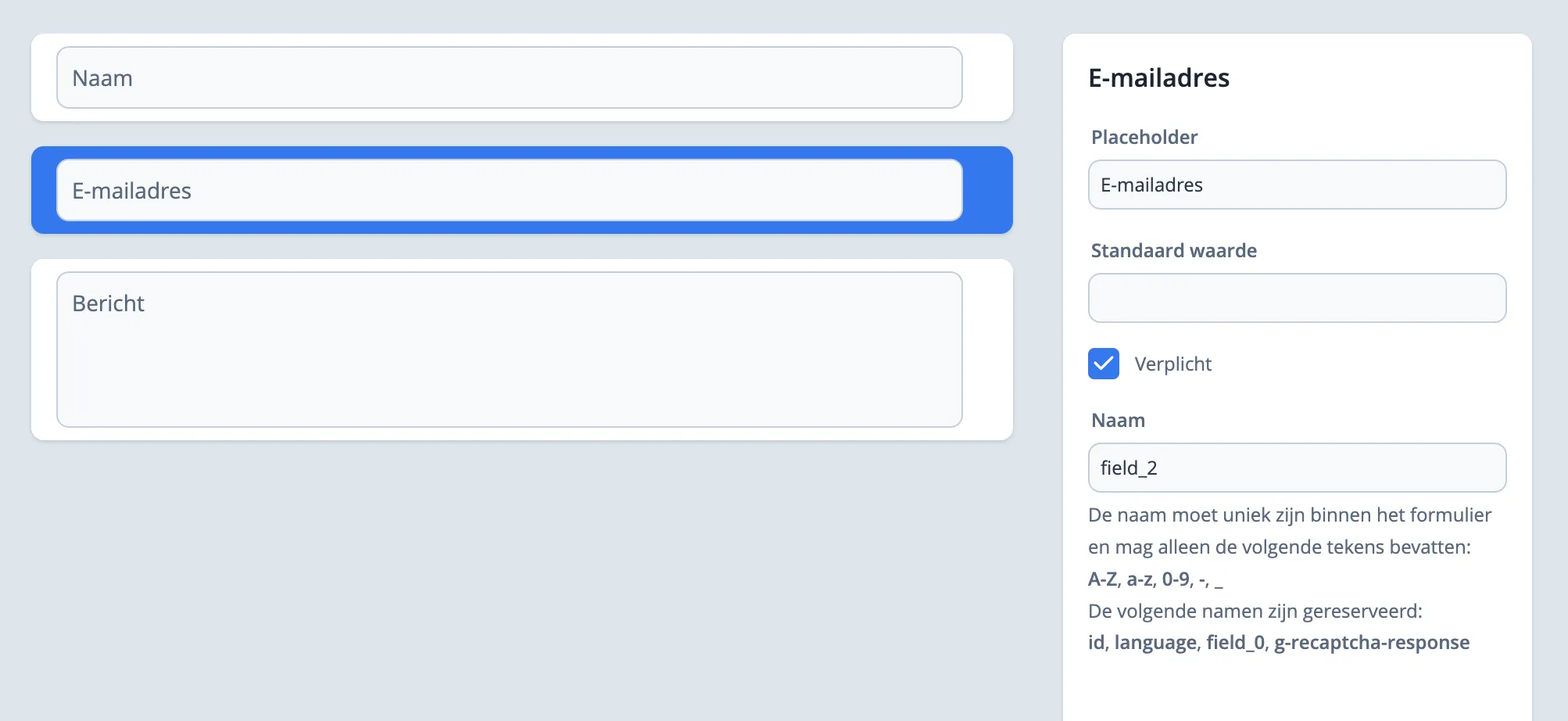Click the Placeholder input field
The width and height of the screenshot is (1568, 721).
(x=1296, y=185)
